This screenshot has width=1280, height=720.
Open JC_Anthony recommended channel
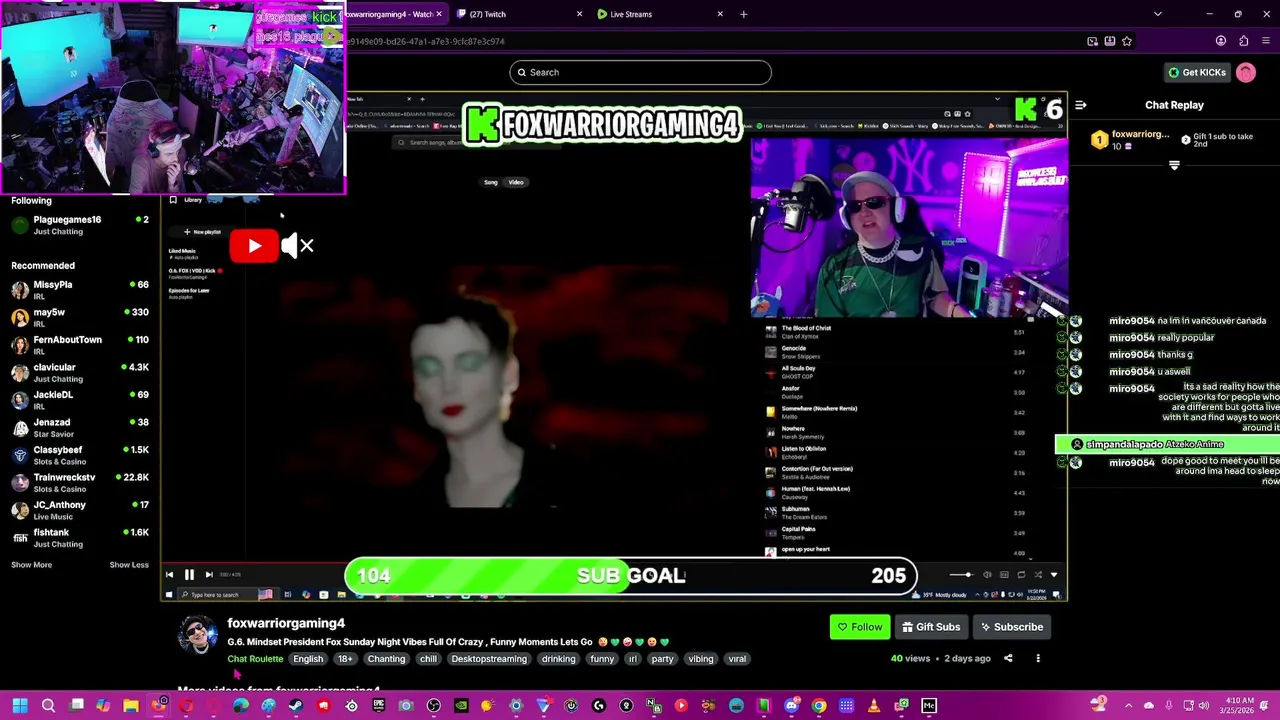click(80, 510)
